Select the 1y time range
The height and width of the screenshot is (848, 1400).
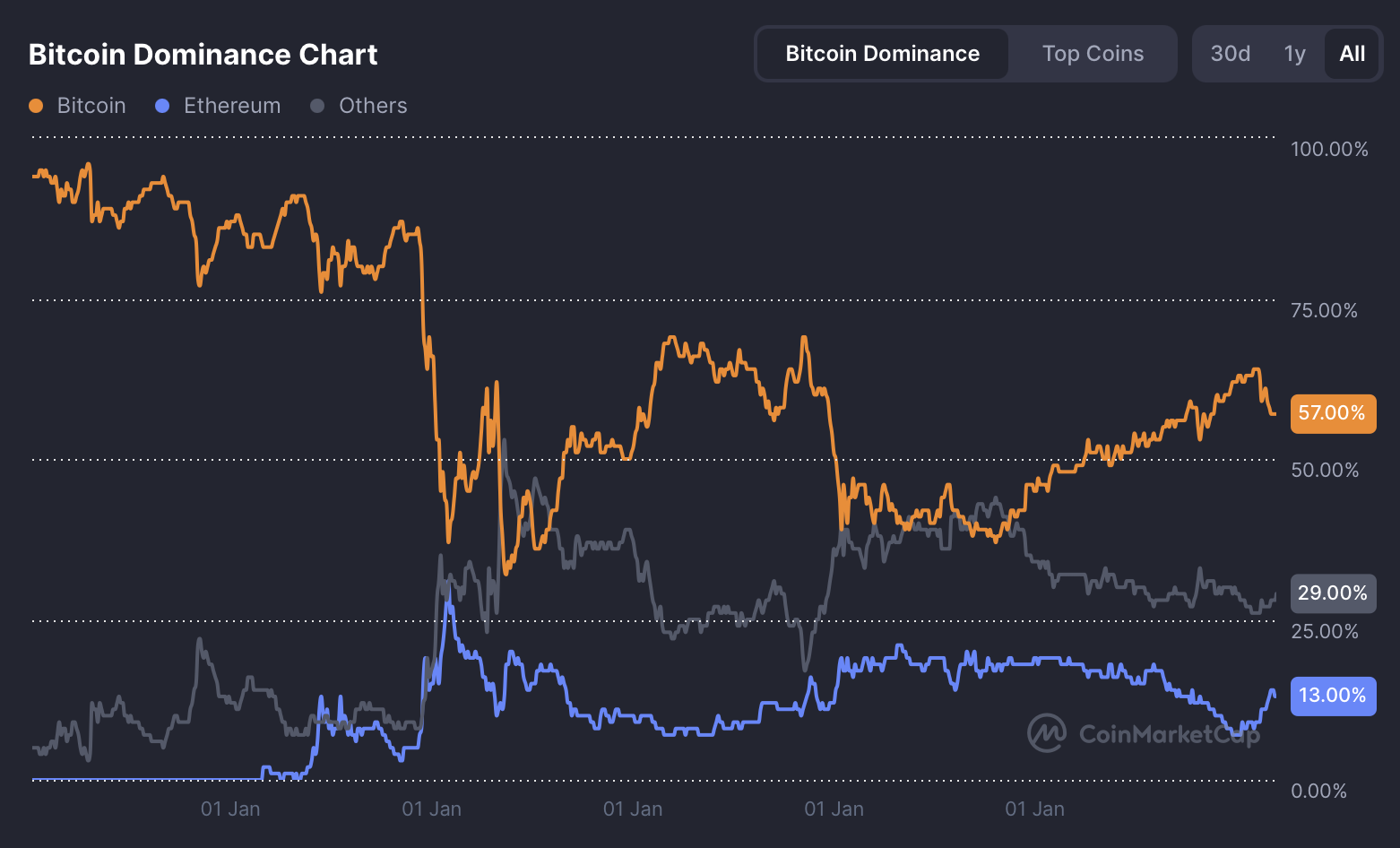(1294, 53)
